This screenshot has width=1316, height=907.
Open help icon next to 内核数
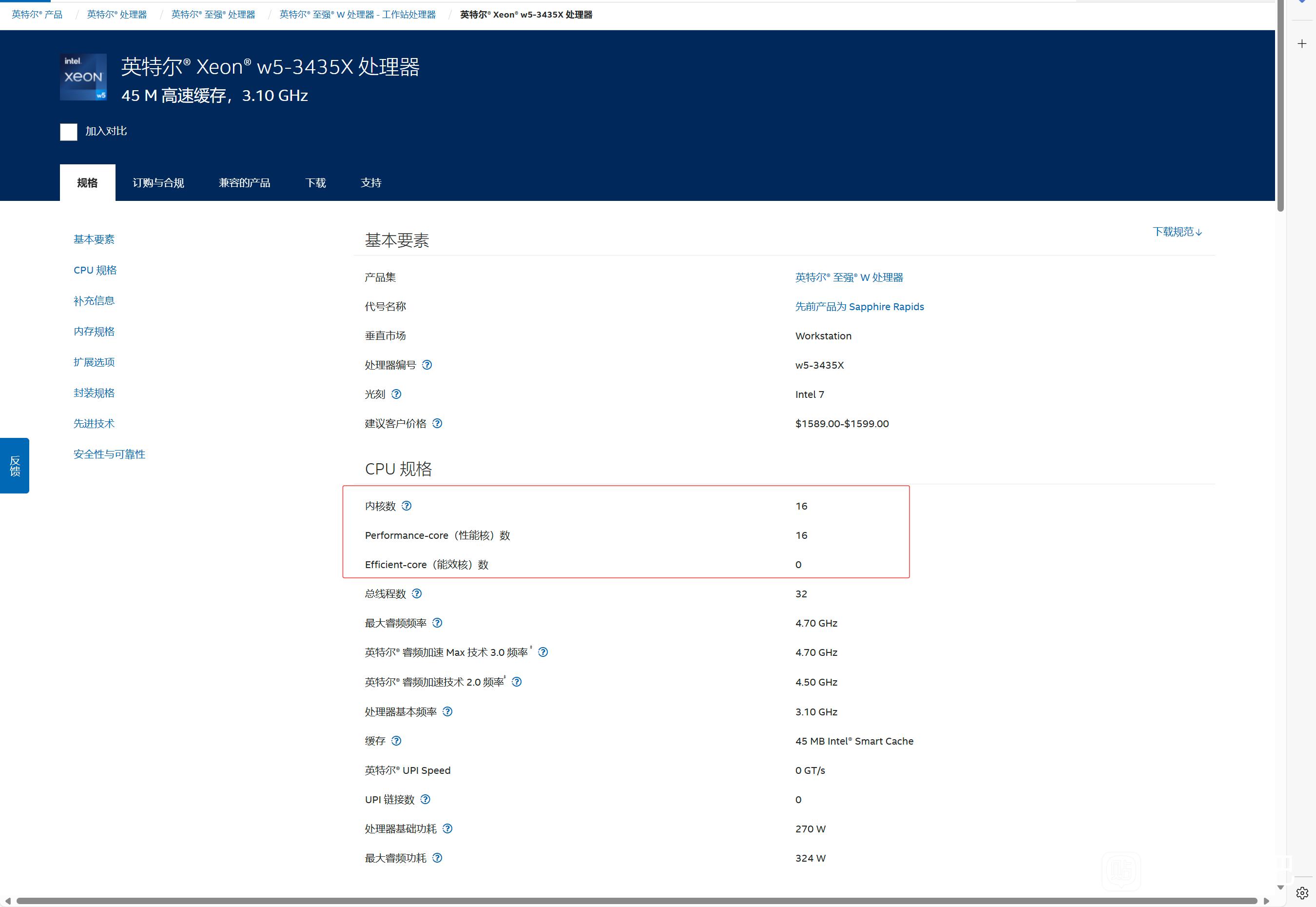pyautogui.click(x=406, y=506)
